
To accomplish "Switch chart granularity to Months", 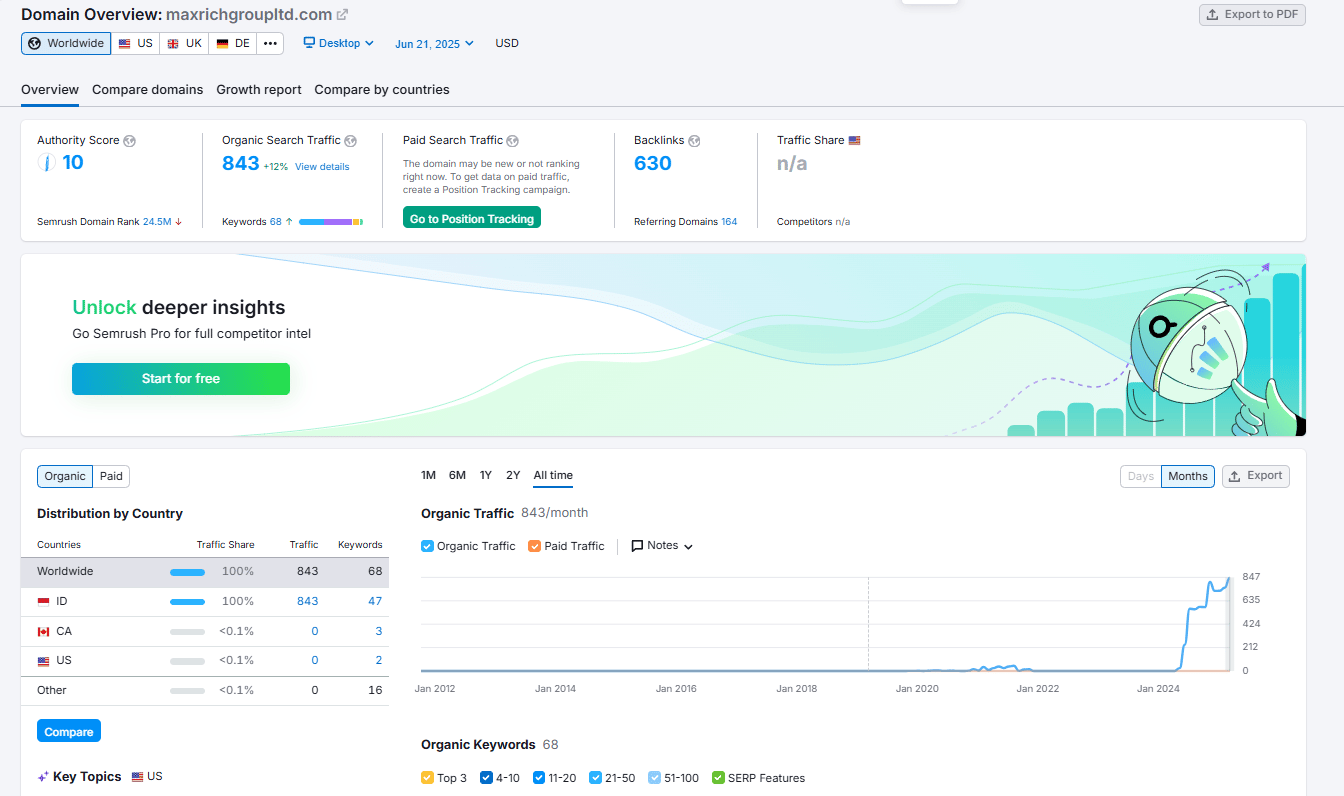I will [x=1188, y=476].
